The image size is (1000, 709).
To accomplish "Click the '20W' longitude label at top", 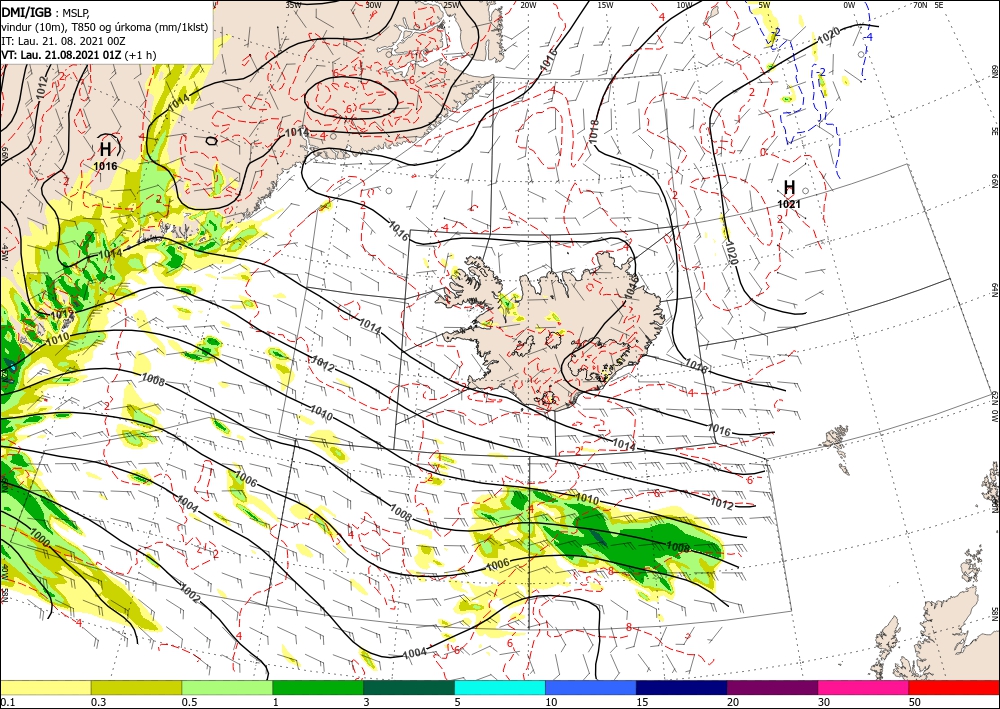I will click(x=528, y=5).
